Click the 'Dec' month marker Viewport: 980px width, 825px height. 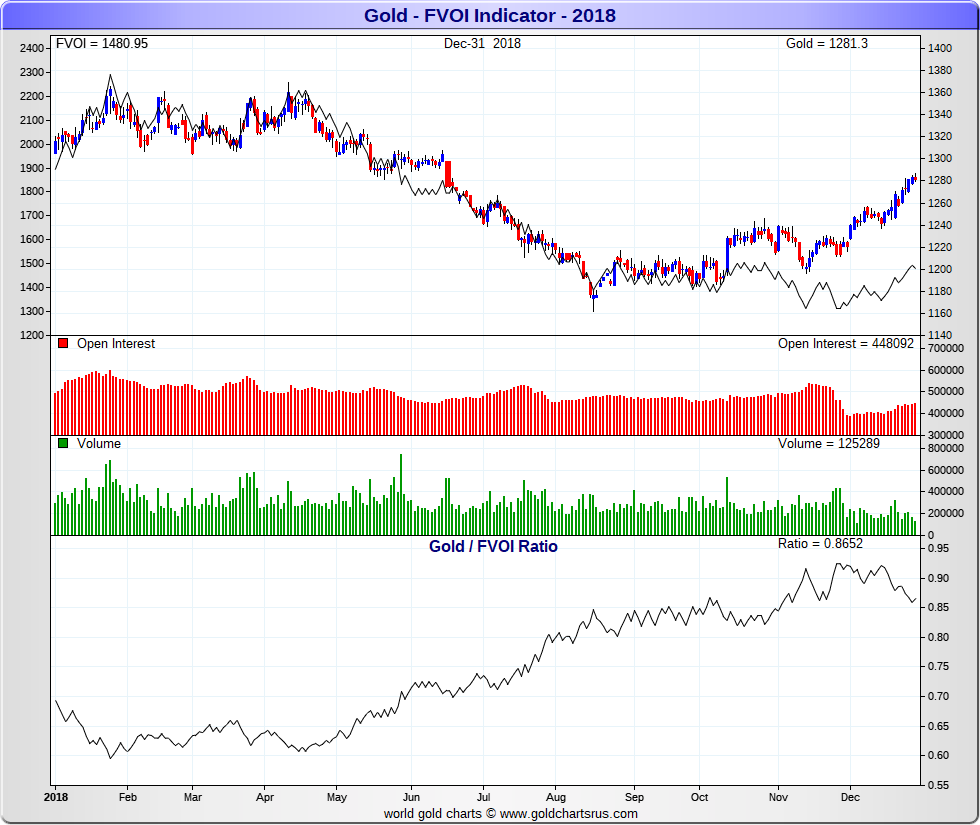849,798
